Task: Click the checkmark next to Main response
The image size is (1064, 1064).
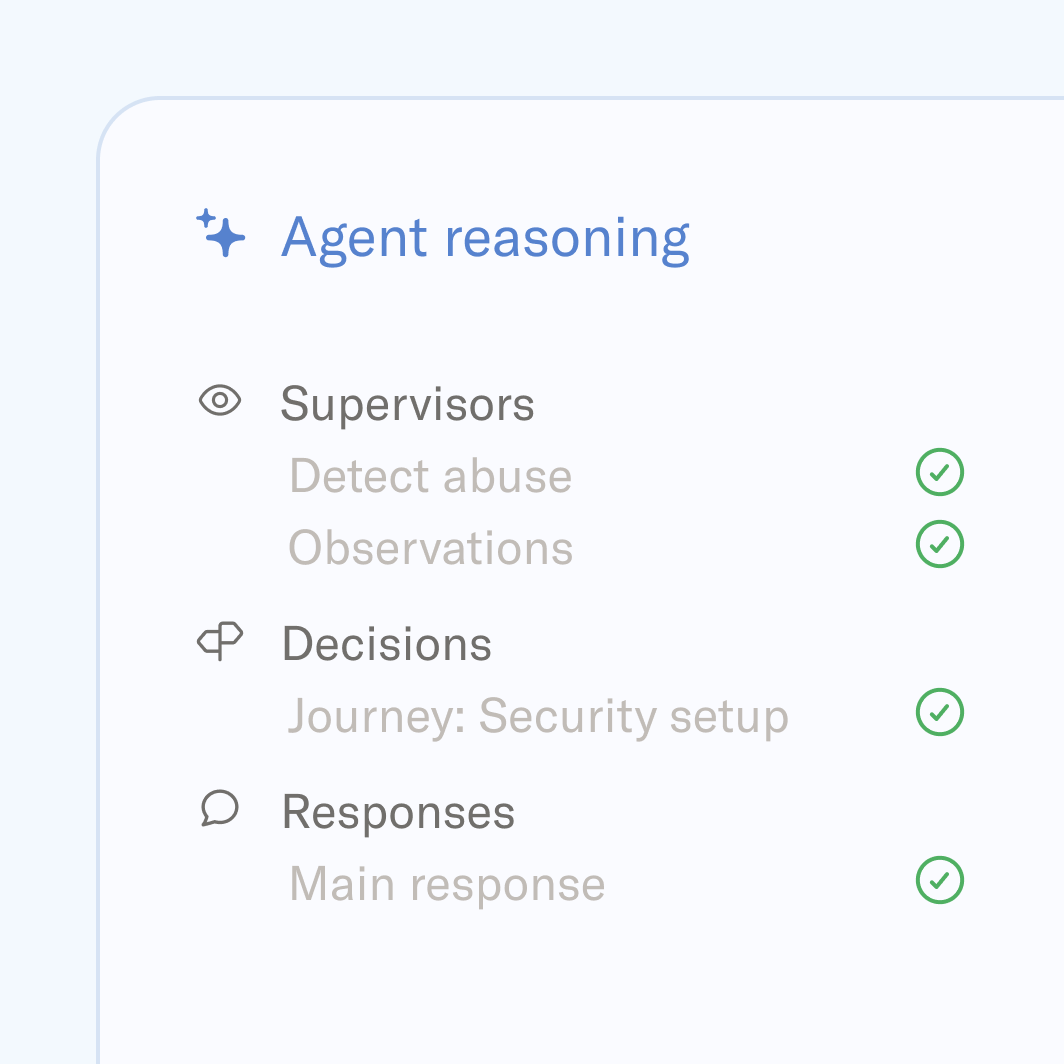Action: pyautogui.click(x=939, y=880)
